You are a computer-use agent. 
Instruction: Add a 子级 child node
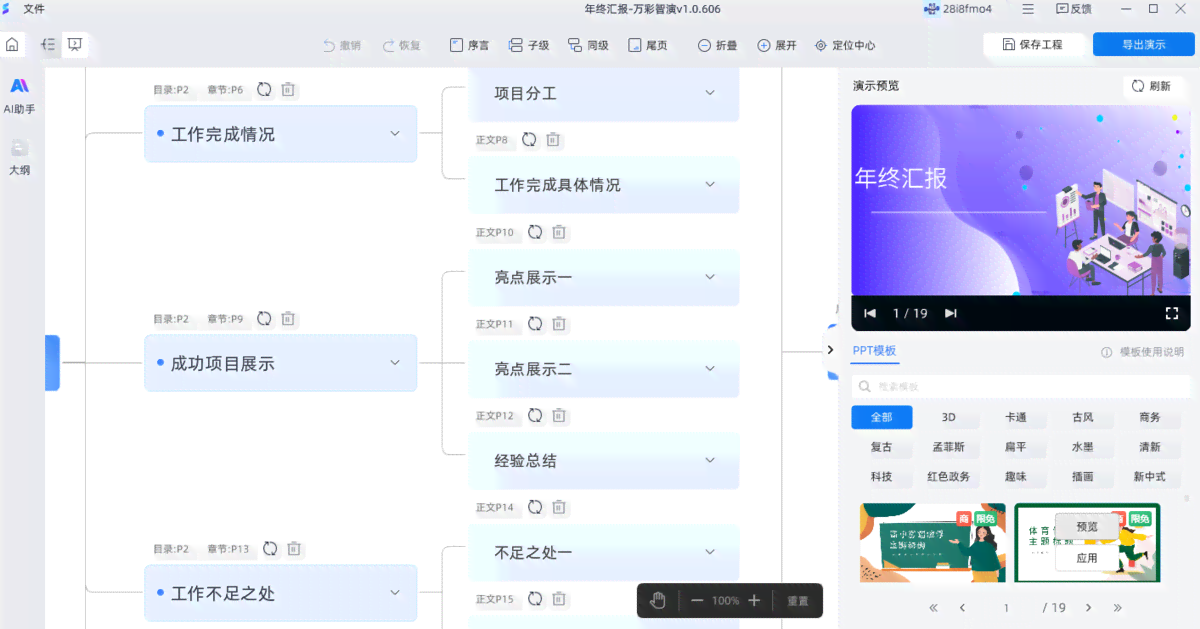click(x=529, y=45)
